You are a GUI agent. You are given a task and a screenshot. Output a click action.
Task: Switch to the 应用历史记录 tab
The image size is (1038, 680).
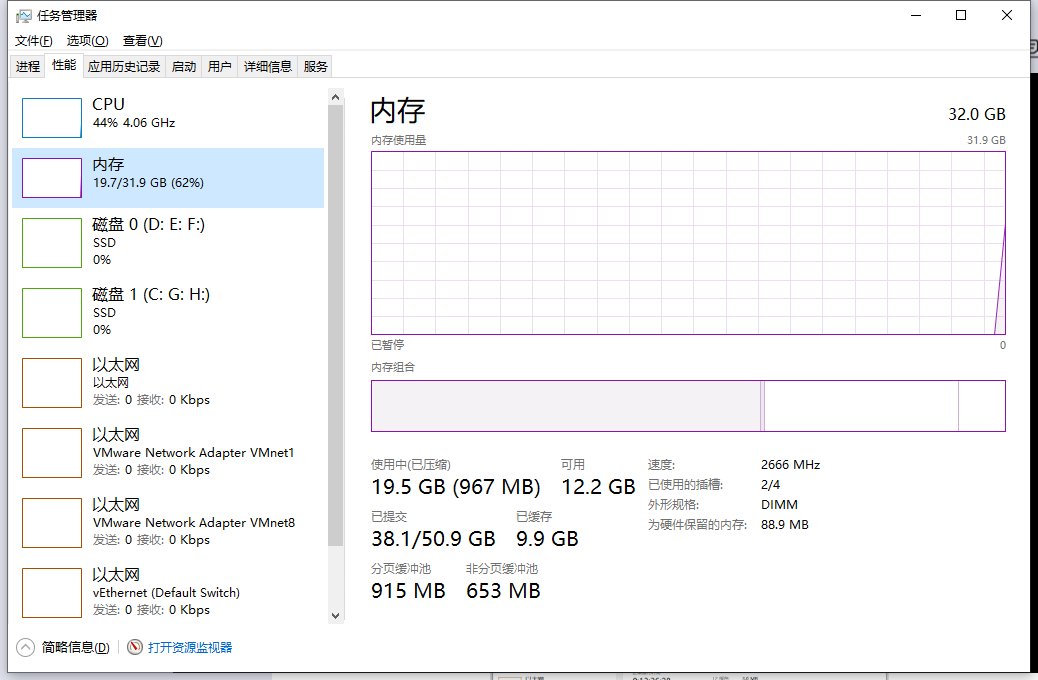pyautogui.click(x=124, y=67)
